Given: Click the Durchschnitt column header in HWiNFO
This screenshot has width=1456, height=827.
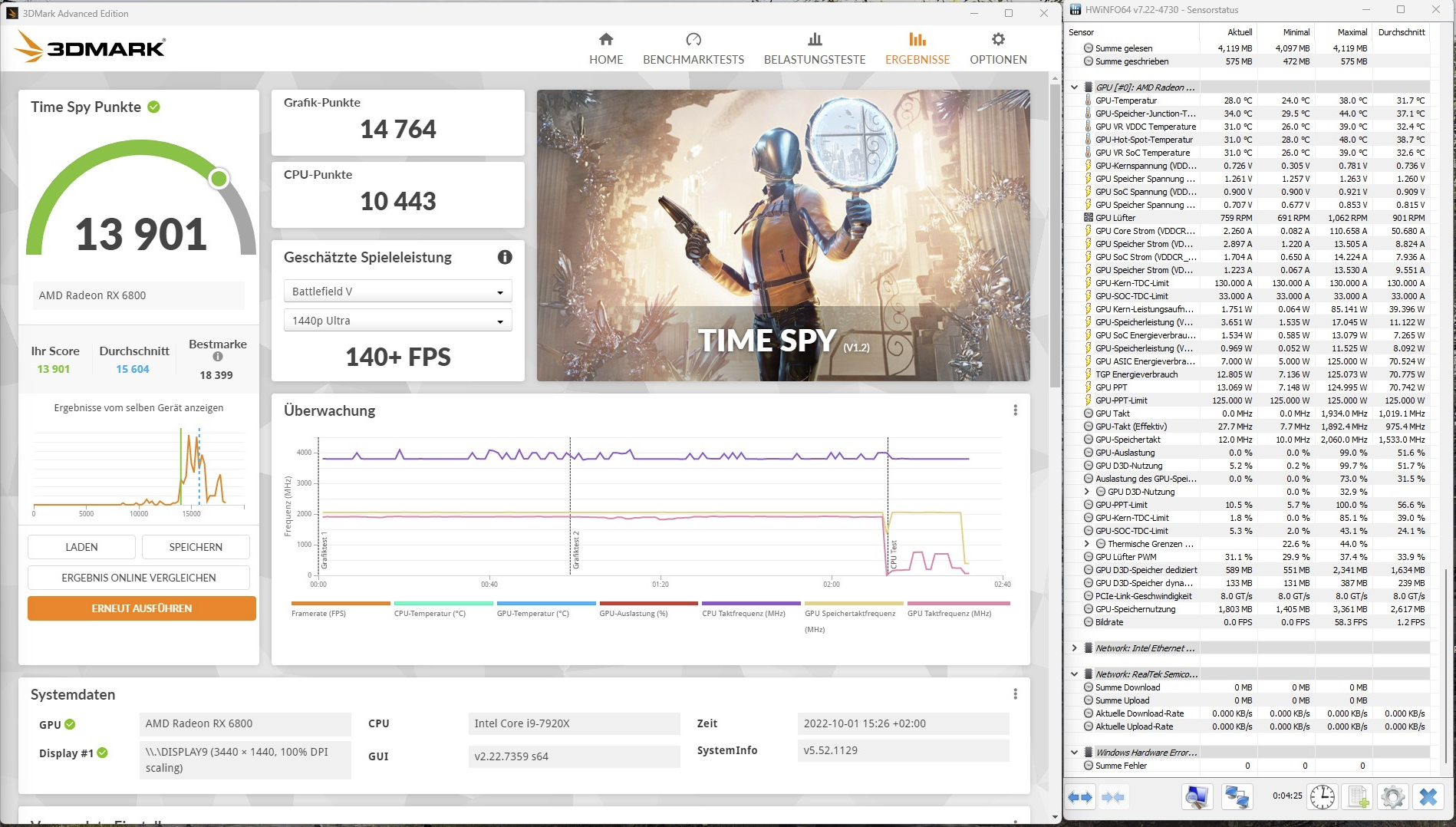Looking at the screenshot, I should pyautogui.click(x=1401, y=32).
